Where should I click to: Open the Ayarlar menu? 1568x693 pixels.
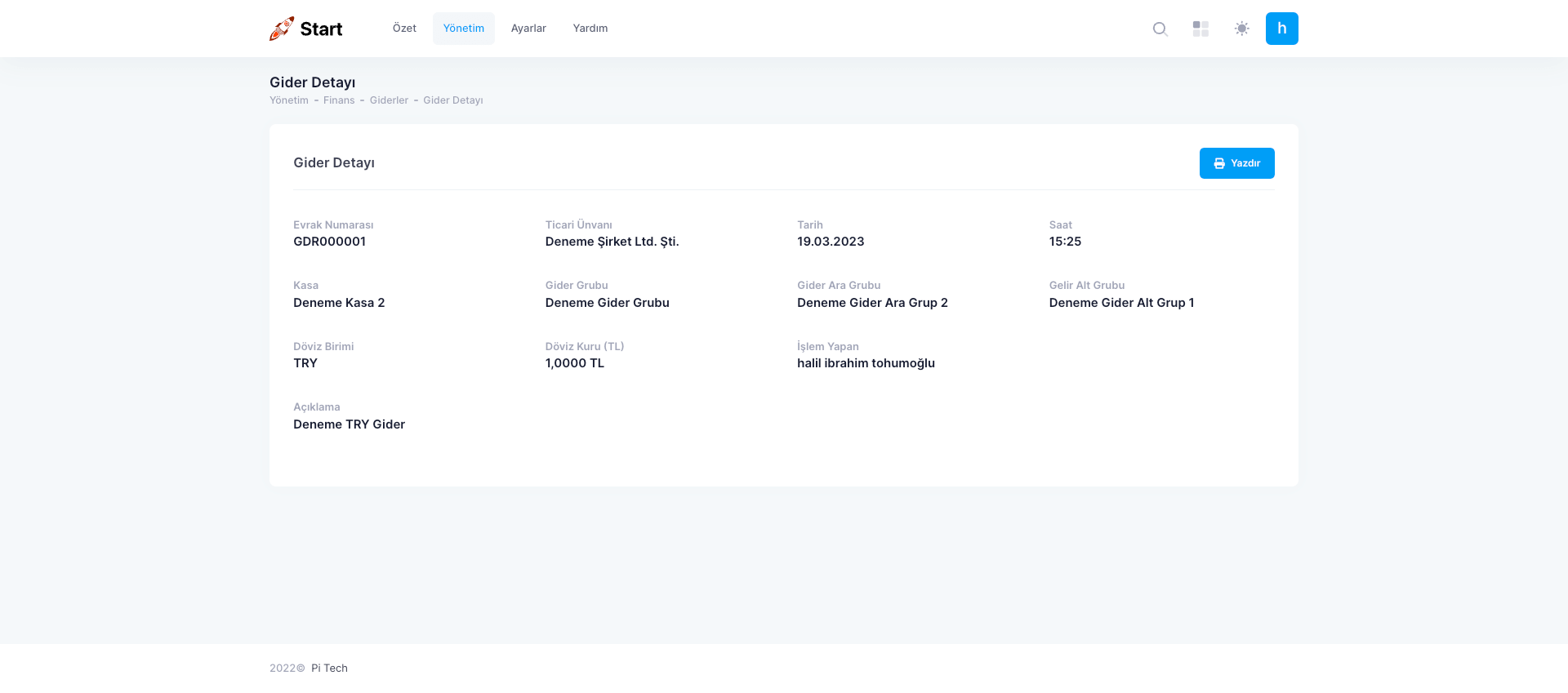pyautogui.click(x=528, y=29)
